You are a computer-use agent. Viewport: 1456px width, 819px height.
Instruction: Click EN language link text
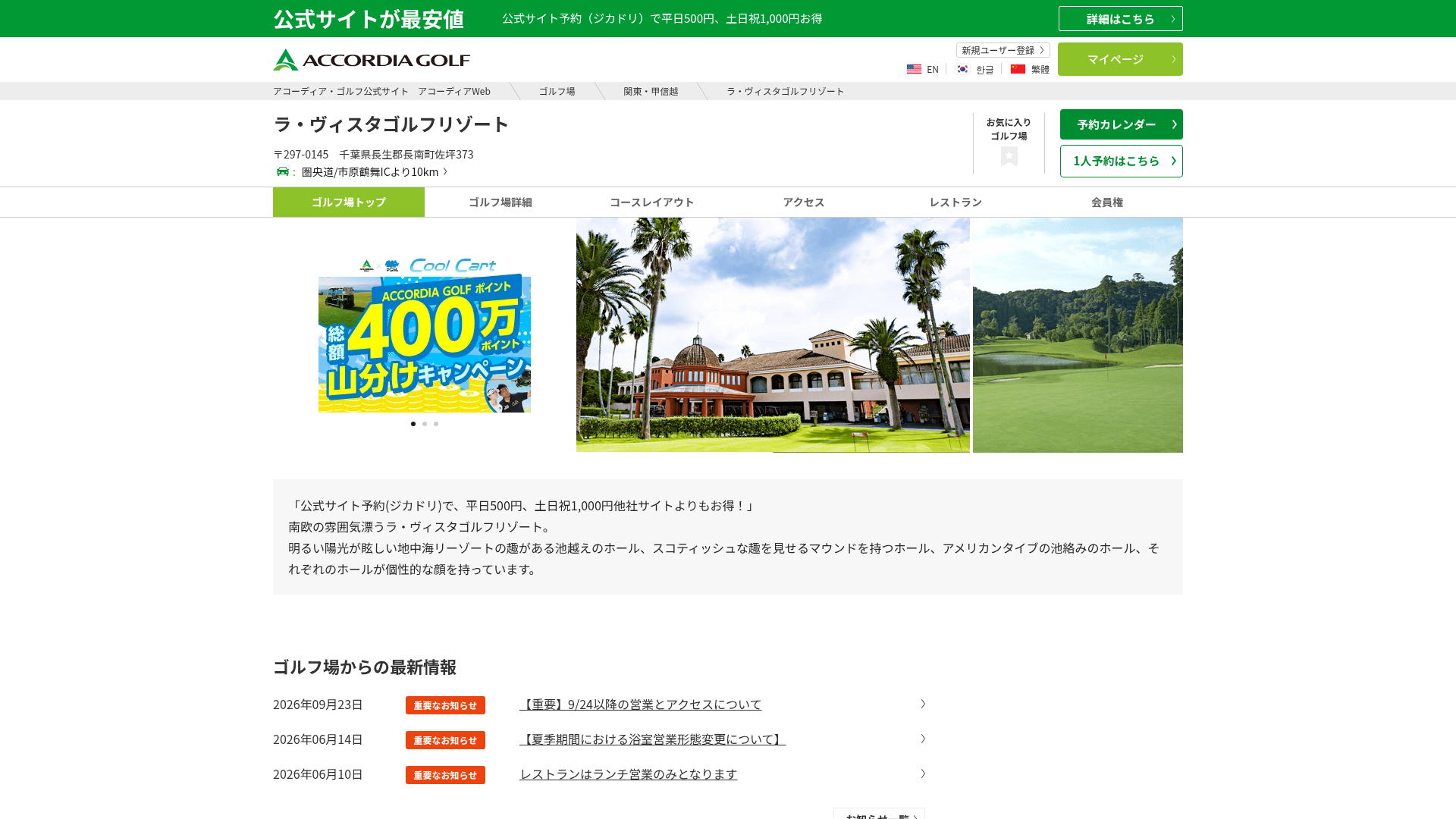click(933, 70)
